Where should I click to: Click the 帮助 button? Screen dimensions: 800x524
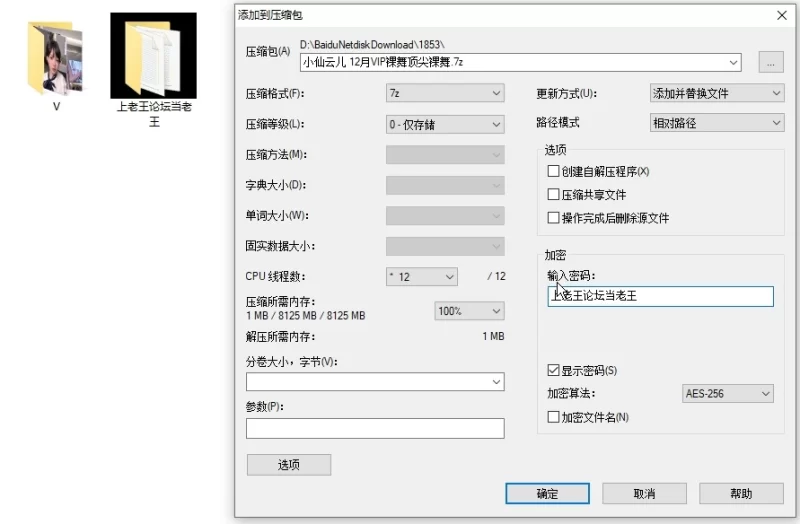coord(741,493)
